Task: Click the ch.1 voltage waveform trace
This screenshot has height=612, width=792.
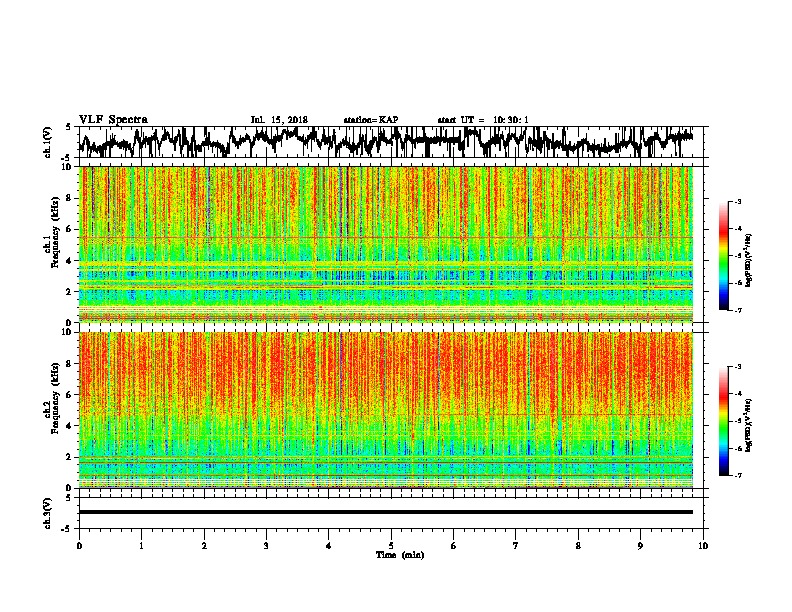Action: (x=386, y=142)
